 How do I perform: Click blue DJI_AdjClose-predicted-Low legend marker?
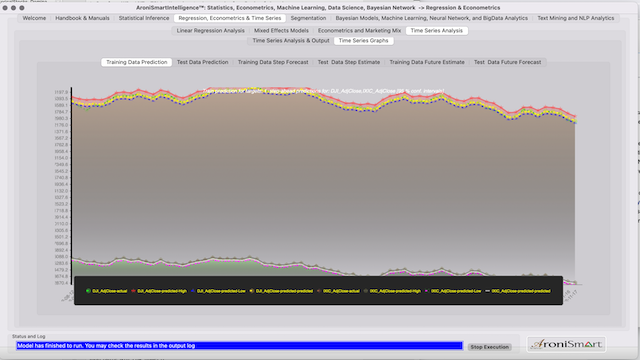[x=193, y=291]
